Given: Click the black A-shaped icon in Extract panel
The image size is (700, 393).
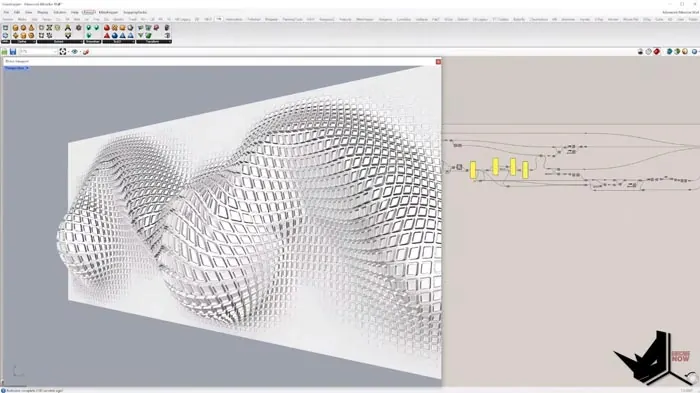Looking at the screenshot, I should [x=68, y=28].
